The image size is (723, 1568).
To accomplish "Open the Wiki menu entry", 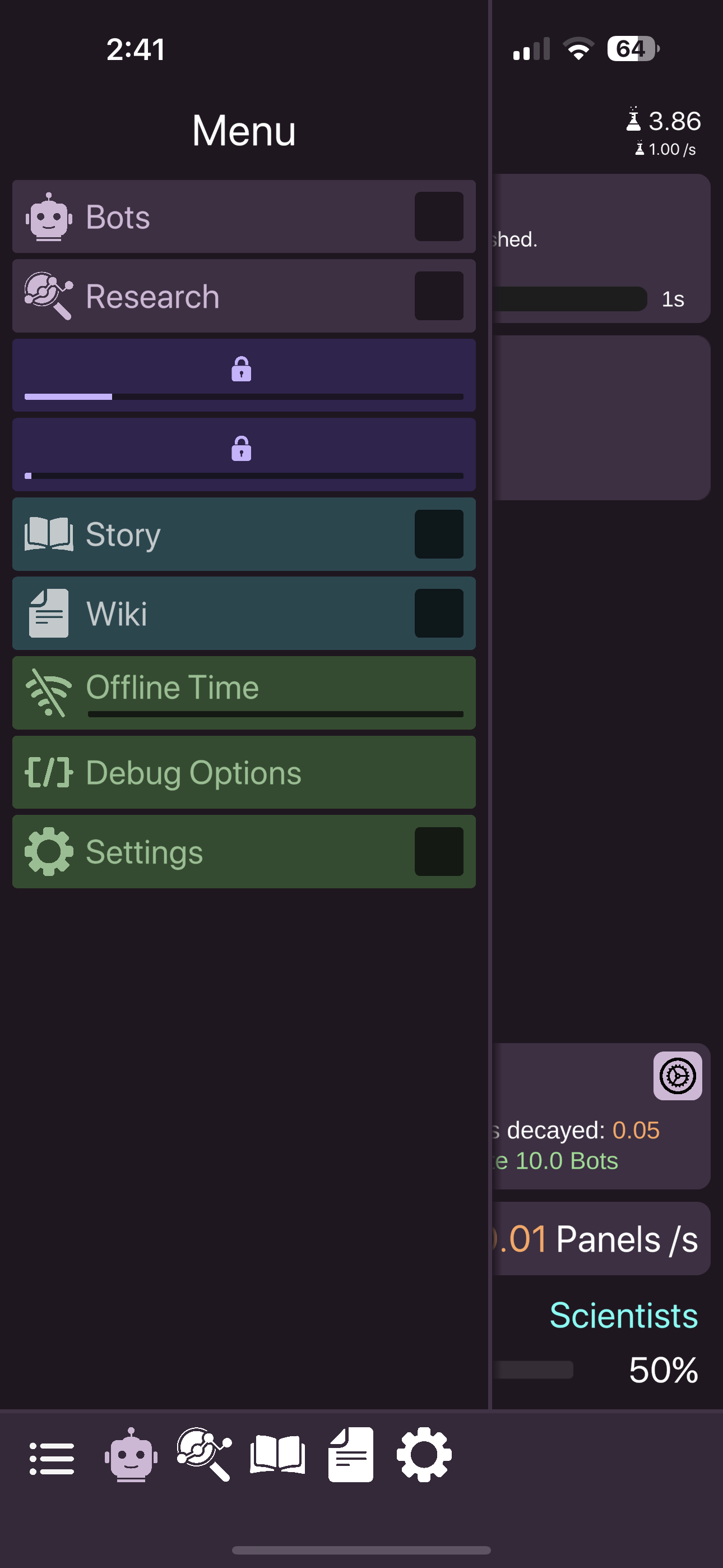I will pyautogui.click(x=243, y=613).
